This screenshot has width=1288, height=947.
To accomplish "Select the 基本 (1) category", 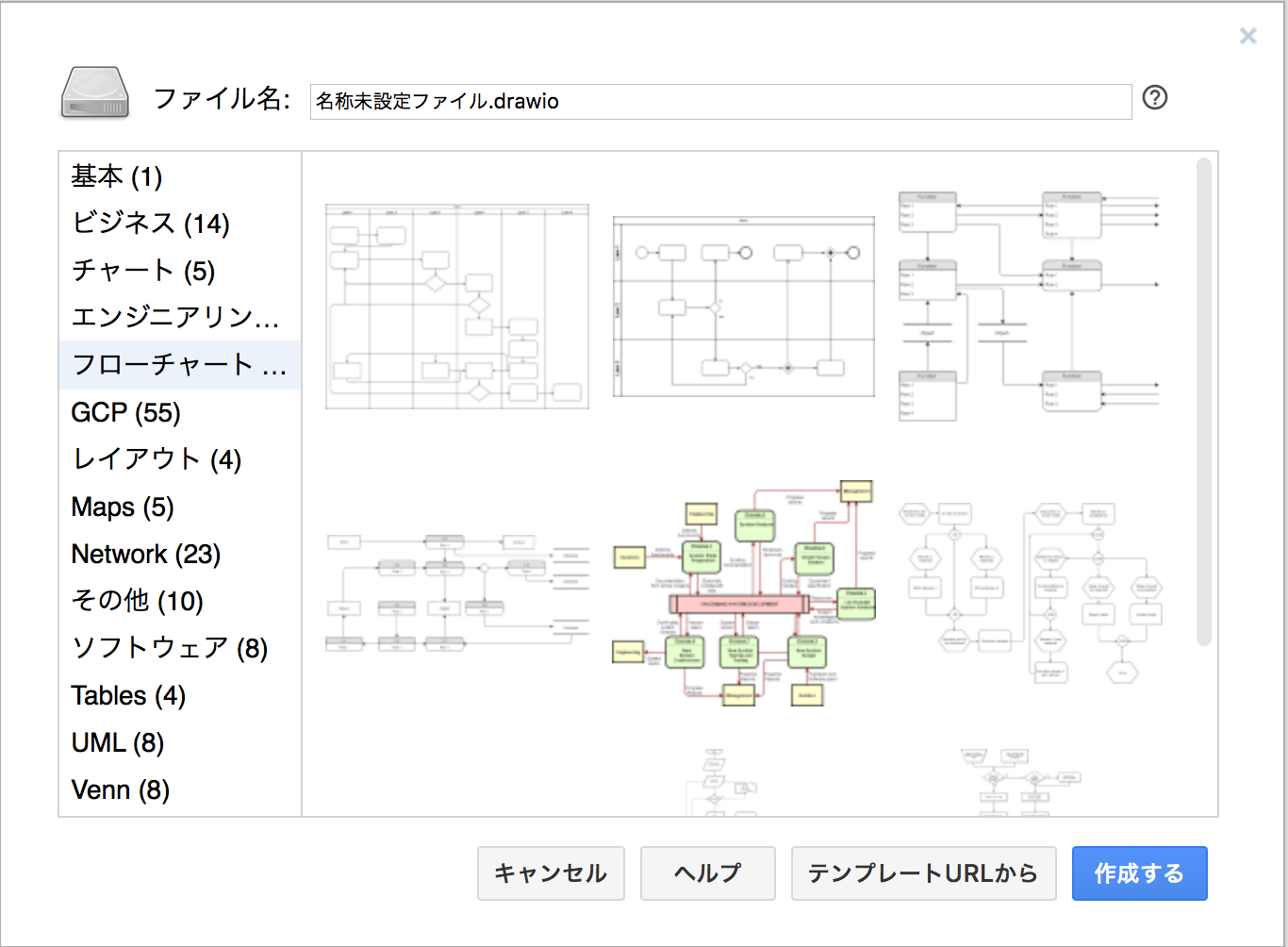I will pyautogui.click(x=117, y=176).
